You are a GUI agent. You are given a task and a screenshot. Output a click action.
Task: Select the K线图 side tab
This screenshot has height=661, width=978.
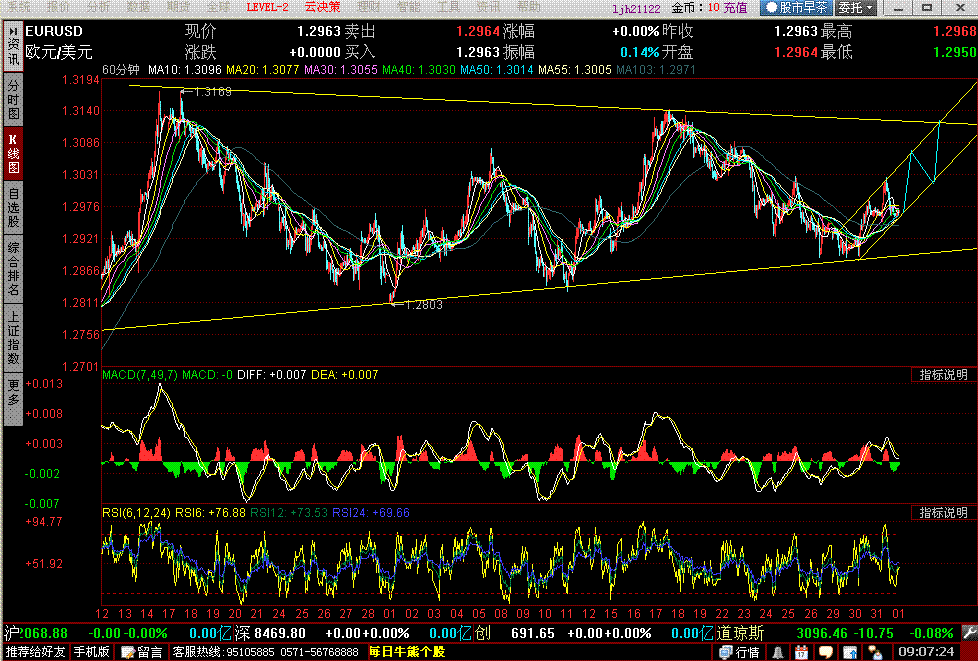(13, 153)
